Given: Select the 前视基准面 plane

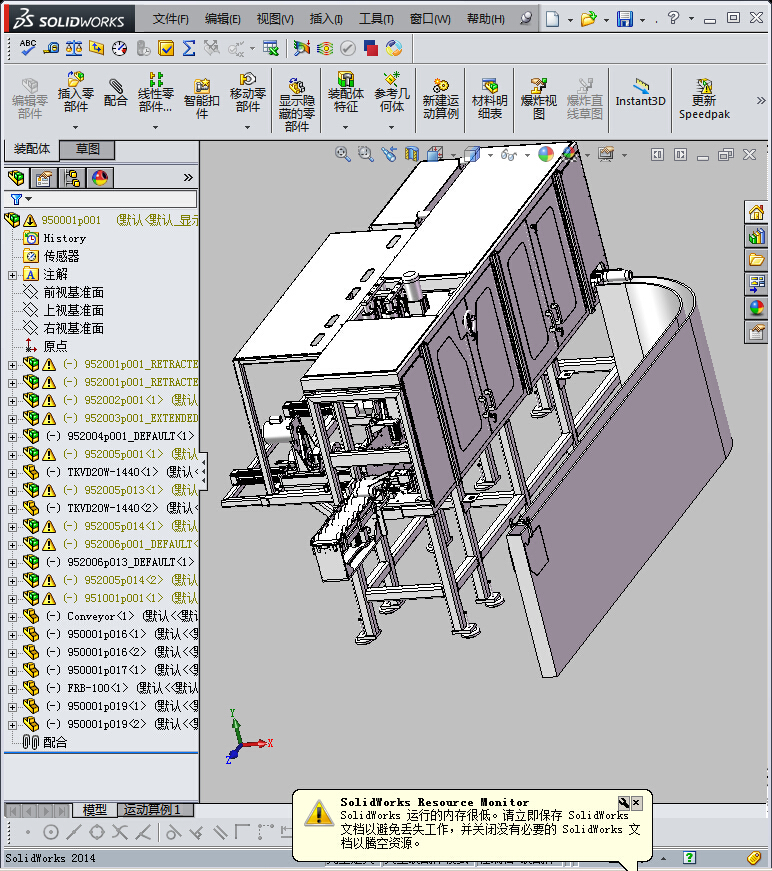Looking at the screenshot, I should 73,292.
